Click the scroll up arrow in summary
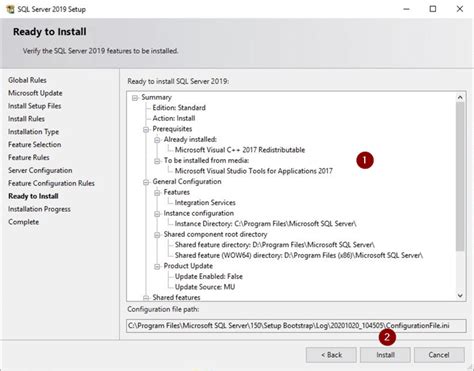 pos(460,97)
